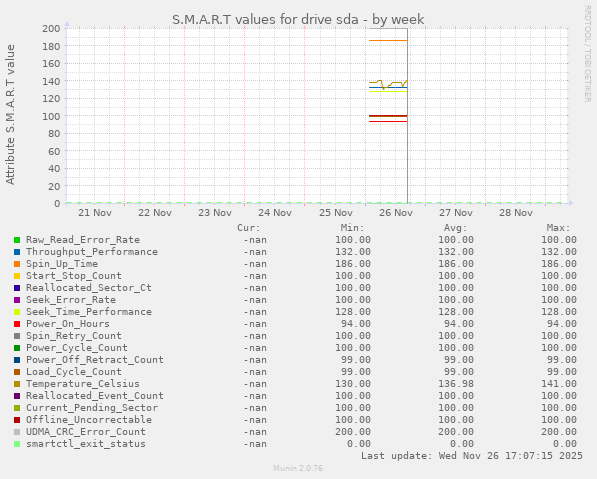Click the Spin_Up_Time legend label
The height and width of the screenshot is (479, 597).
click(62, 264)
